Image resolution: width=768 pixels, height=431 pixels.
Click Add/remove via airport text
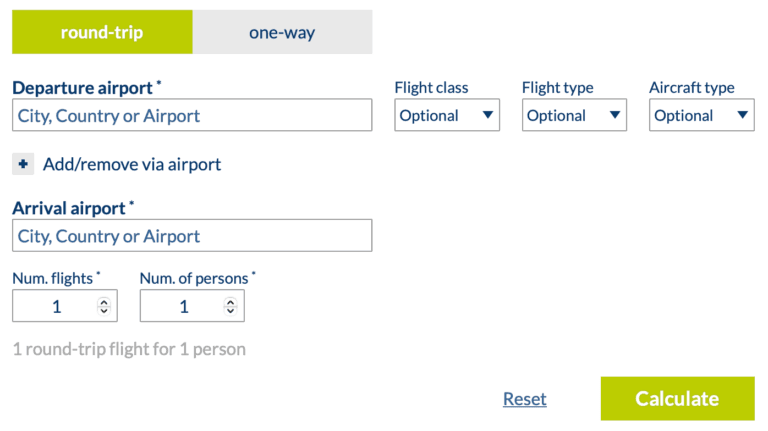pos(132,164)
